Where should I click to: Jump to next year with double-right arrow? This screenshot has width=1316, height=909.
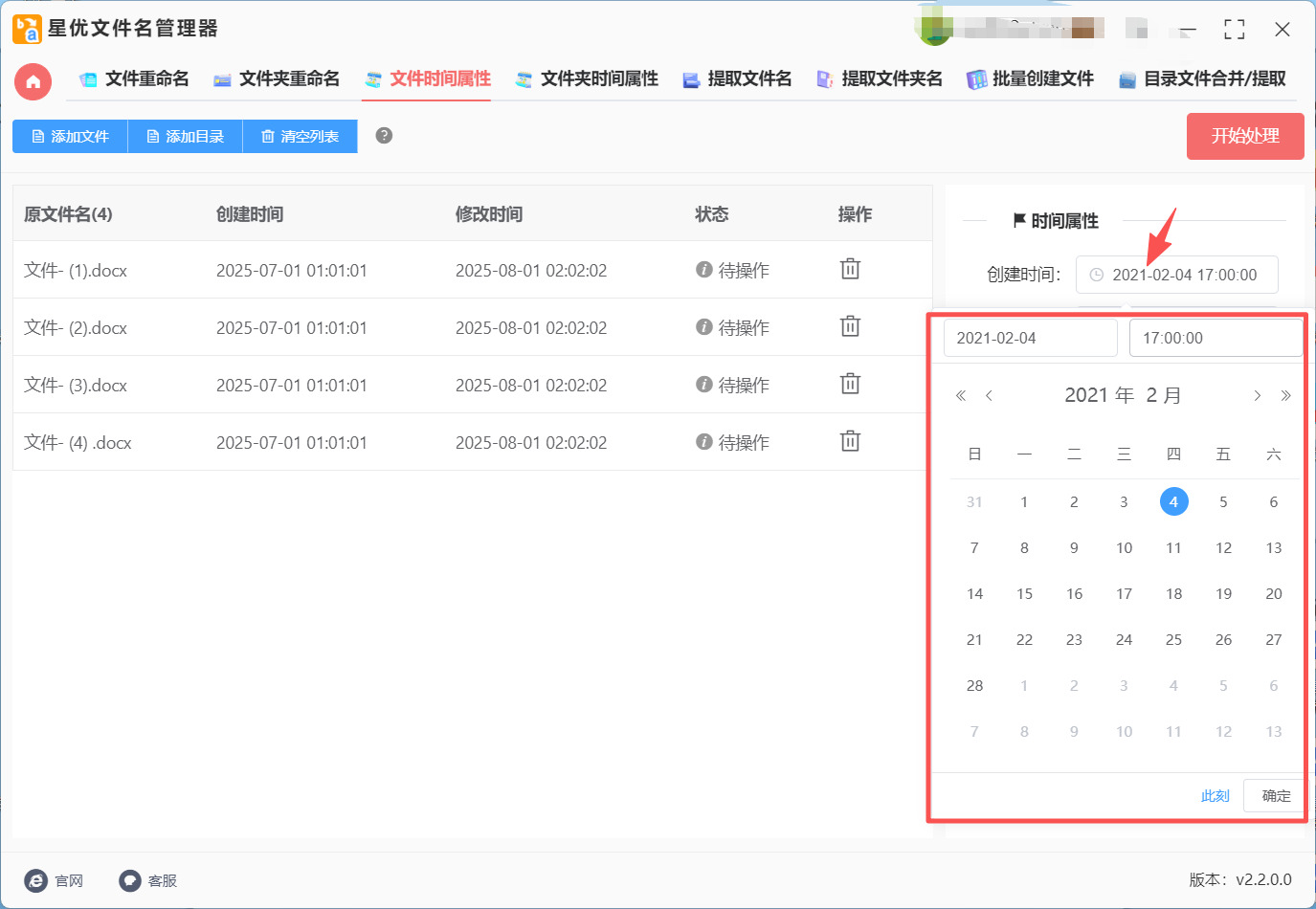coord(1285,396)
